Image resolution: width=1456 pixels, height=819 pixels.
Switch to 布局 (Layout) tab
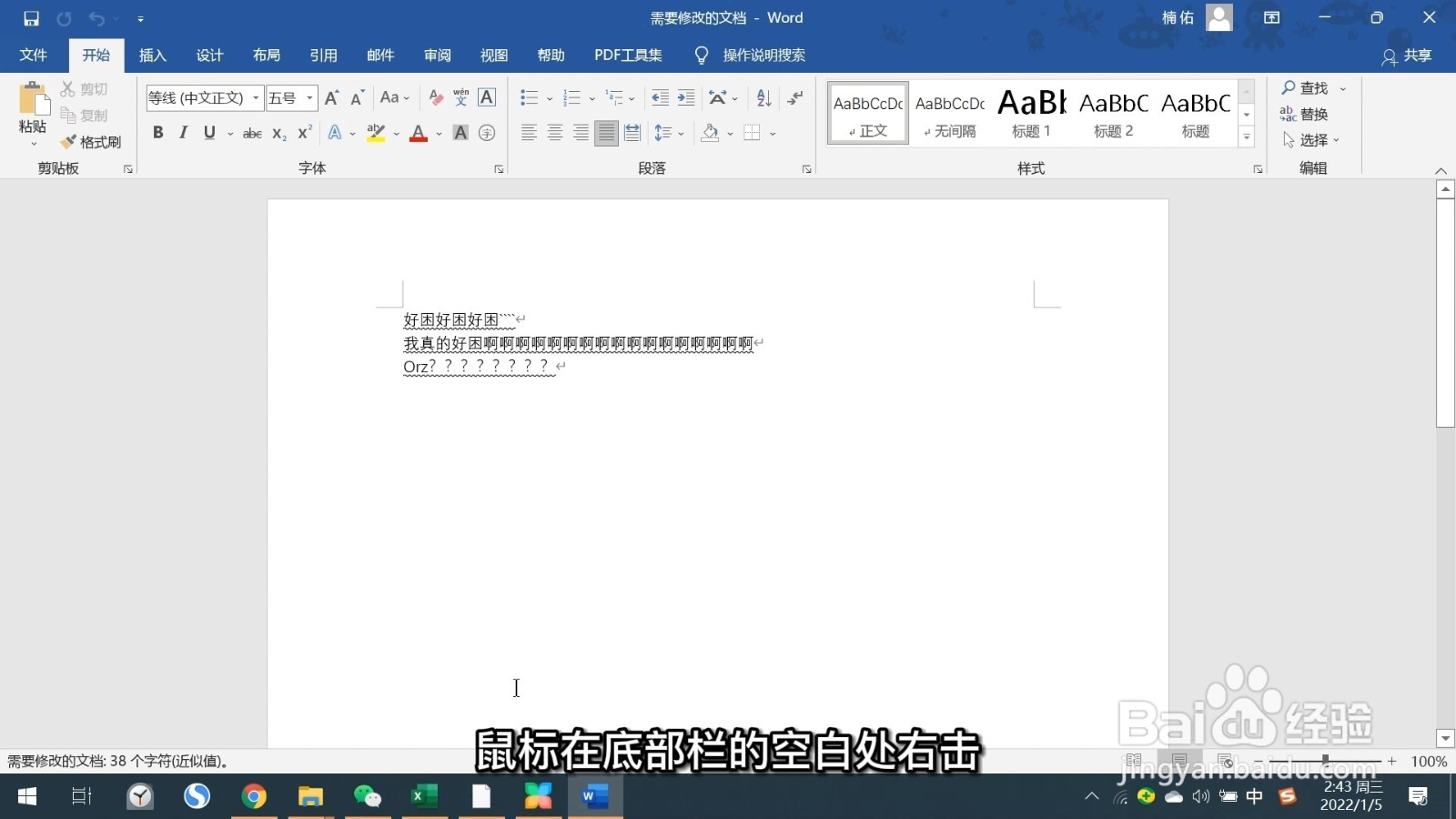pos(267,56)
